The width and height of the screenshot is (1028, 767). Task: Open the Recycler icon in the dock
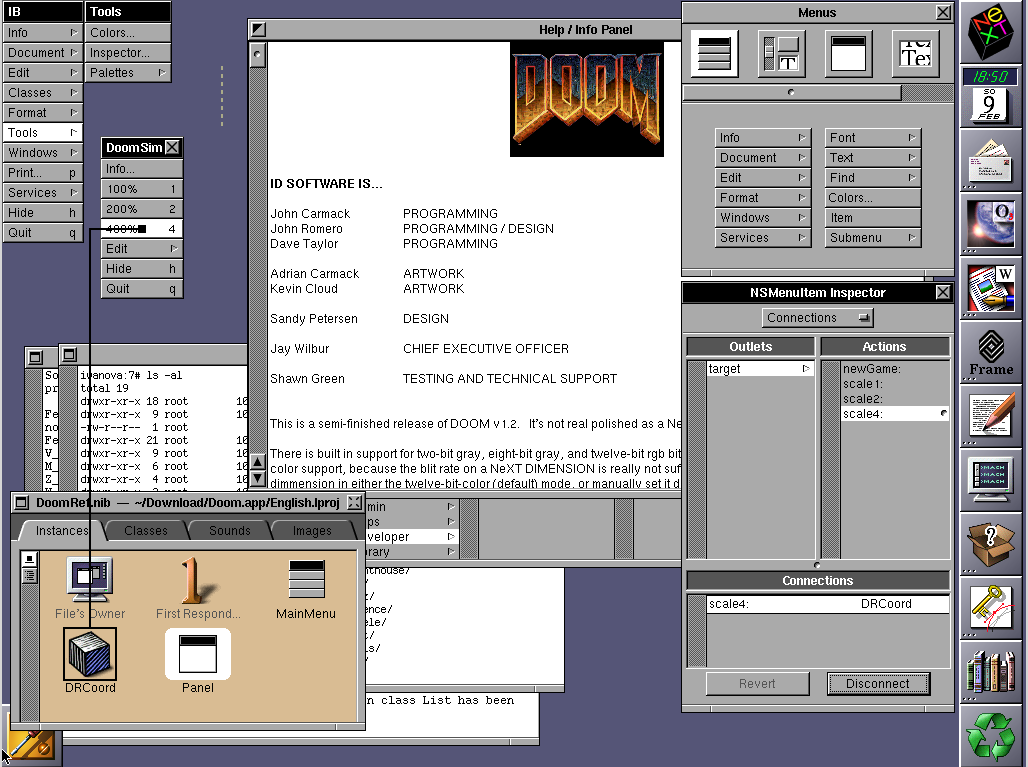(x=991, y=735)
